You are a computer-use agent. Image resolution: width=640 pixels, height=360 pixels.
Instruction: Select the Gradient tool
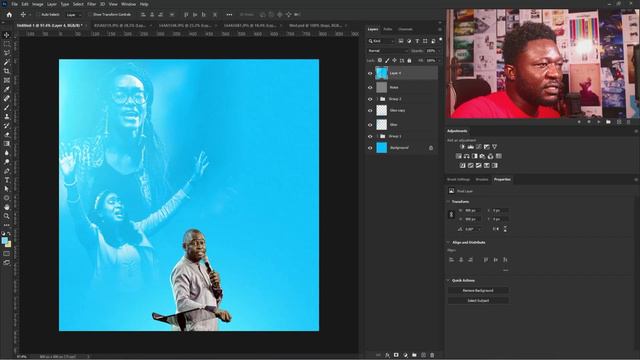tap(7, 143)
